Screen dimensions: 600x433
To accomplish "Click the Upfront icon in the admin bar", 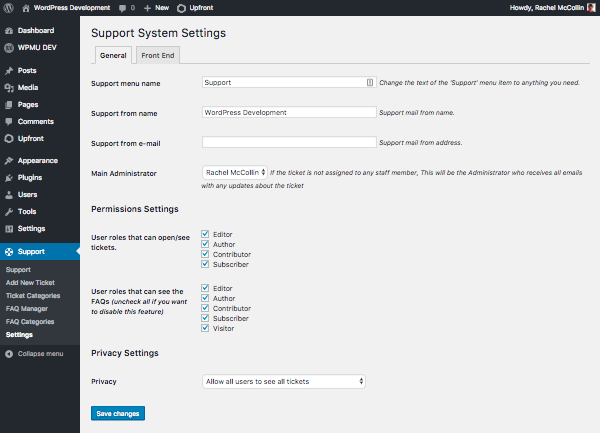I will pos(181,8).
